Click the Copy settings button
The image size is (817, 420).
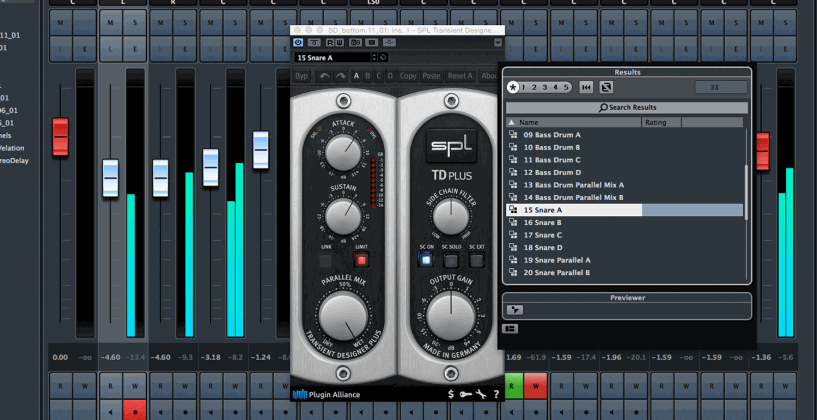point(408,76)
